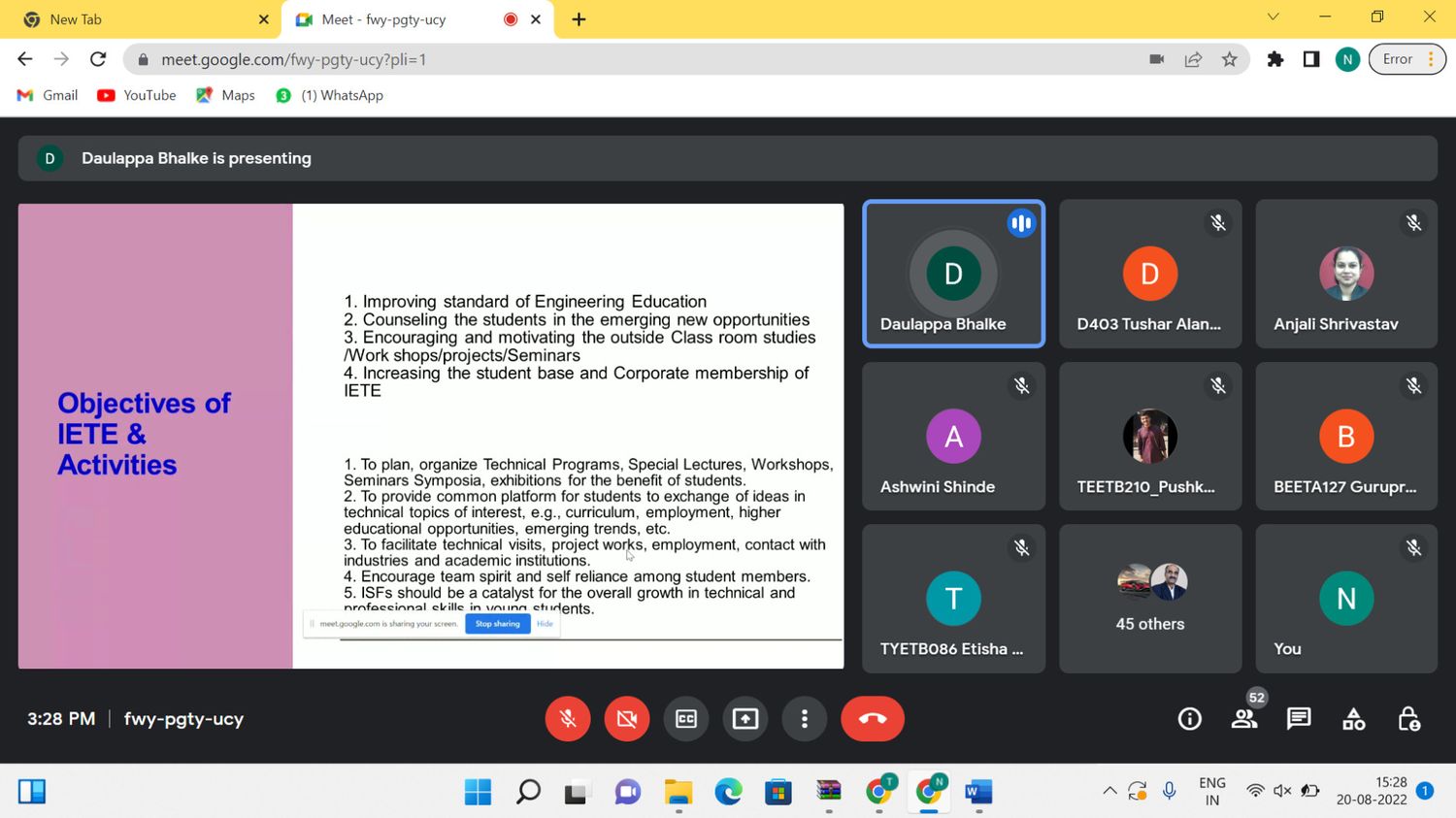
Task: Open the Chrome profile N avatar
Action: [x=1347, y=59]
